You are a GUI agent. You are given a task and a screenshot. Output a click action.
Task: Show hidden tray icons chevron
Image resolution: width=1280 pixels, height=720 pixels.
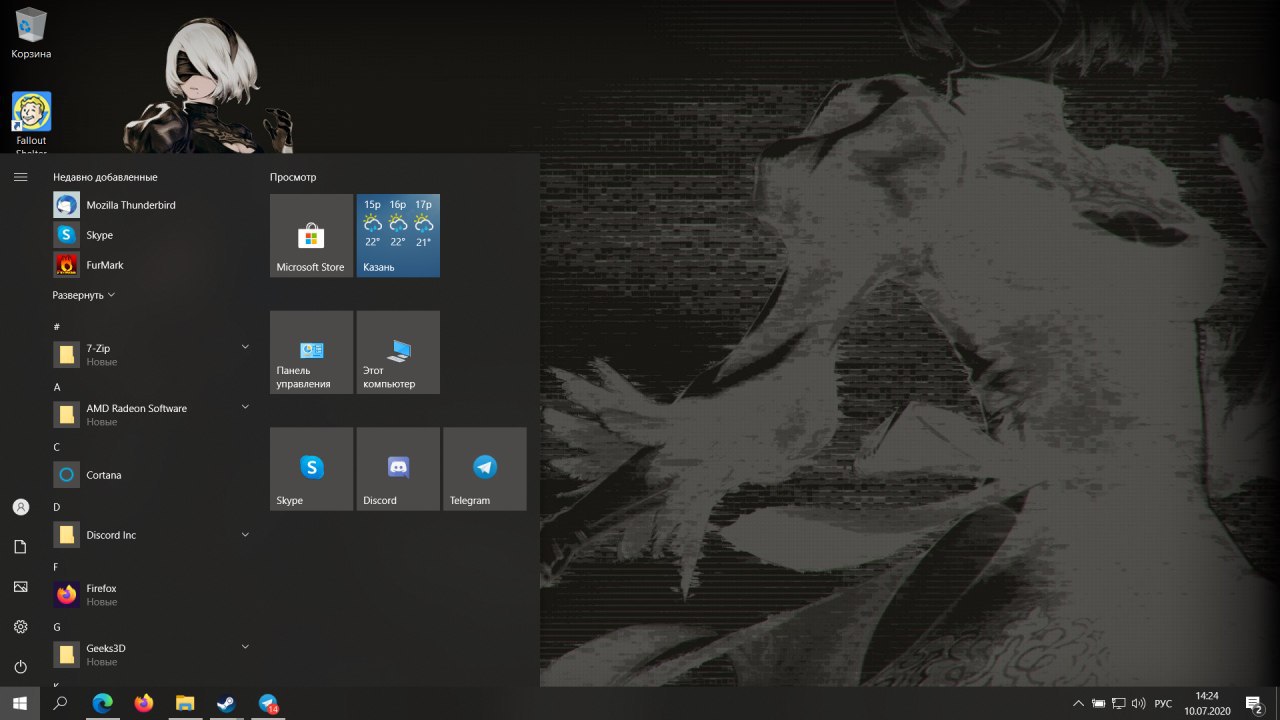[x=1078, y=703]
